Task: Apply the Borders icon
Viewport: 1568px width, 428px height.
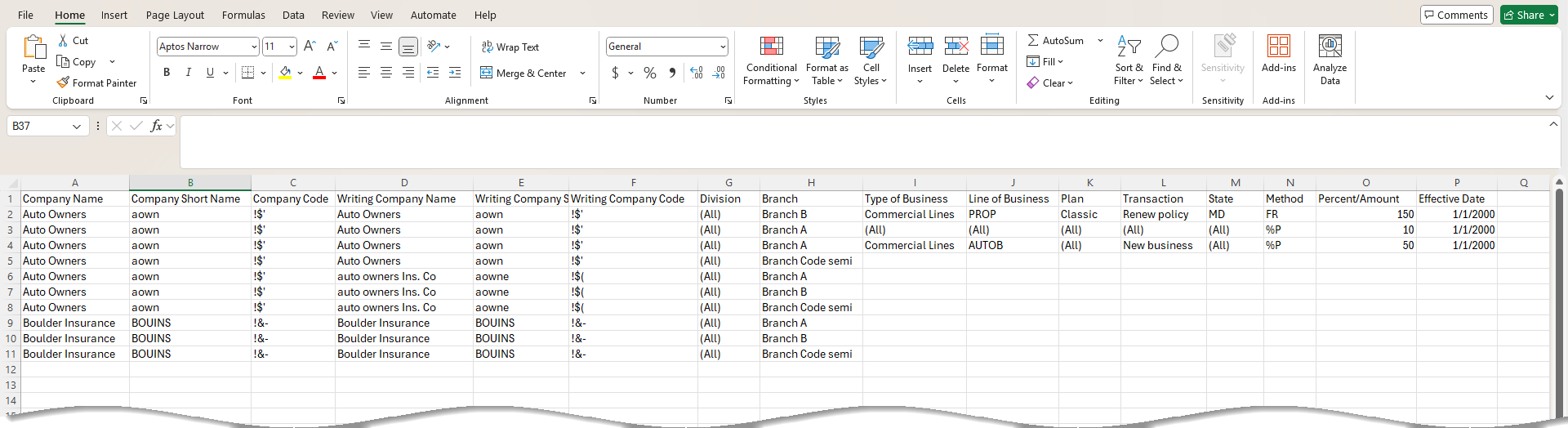Action: tap(248, 73)
